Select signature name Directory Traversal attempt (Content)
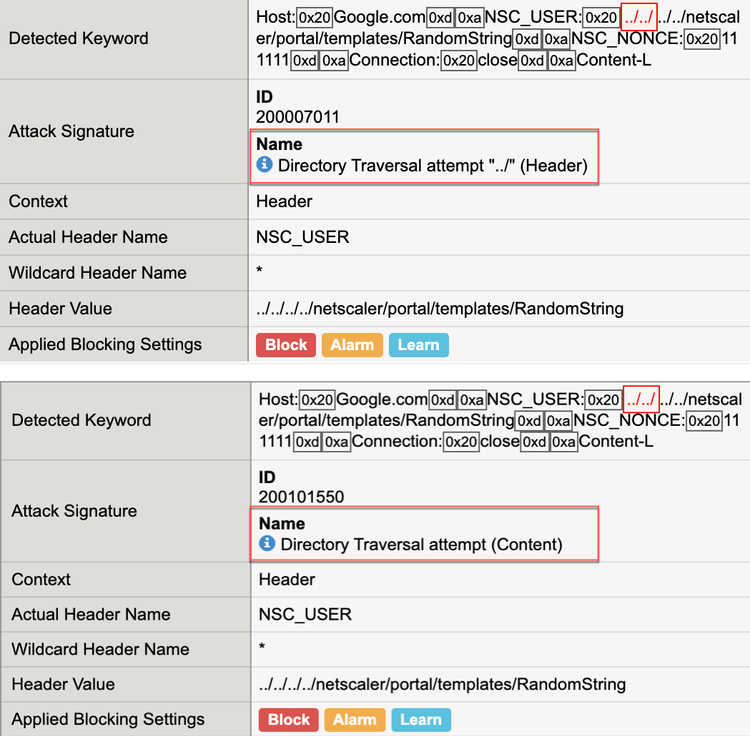Image resolution: width=750 pixels, height=736 pixels. point(421,545)
